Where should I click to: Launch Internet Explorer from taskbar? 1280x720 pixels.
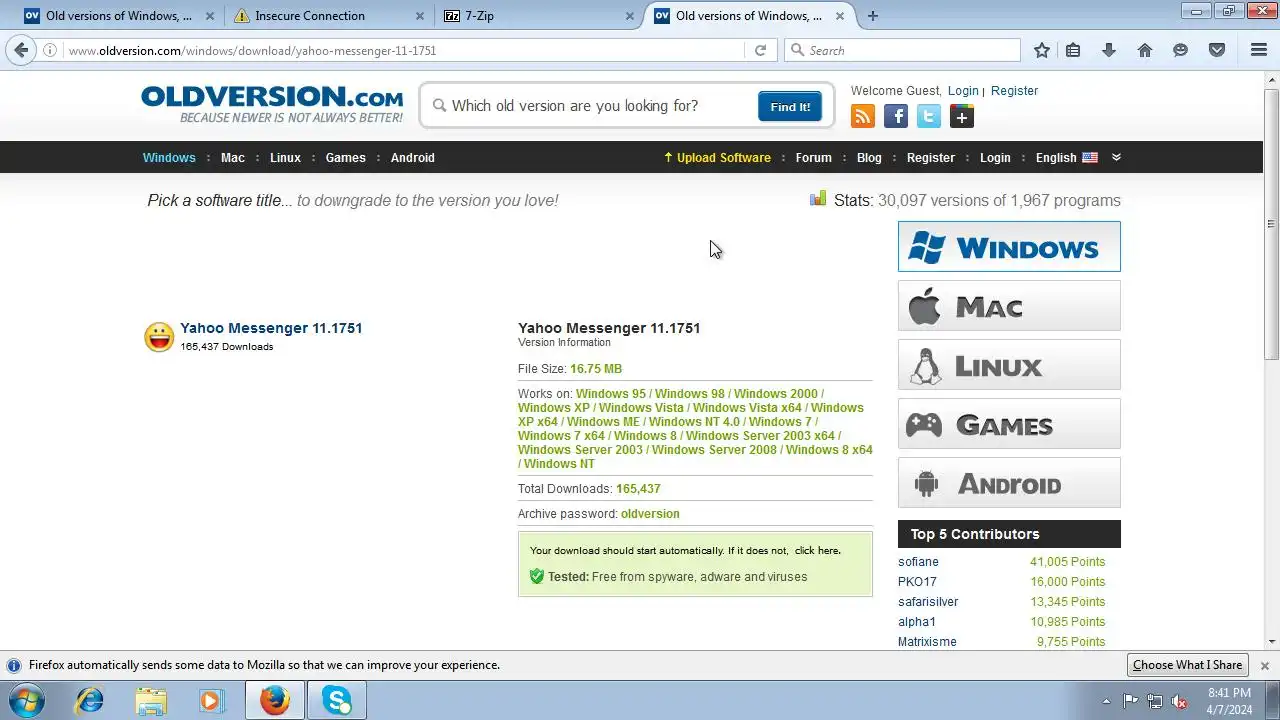(x=89, y=700)
